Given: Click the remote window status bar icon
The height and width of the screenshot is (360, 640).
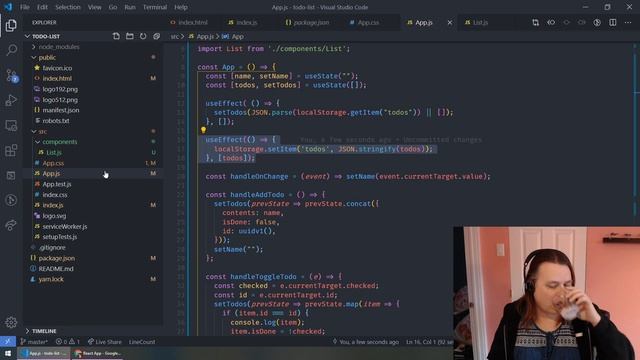Looking at the screenshot, I should coord(8,342).
